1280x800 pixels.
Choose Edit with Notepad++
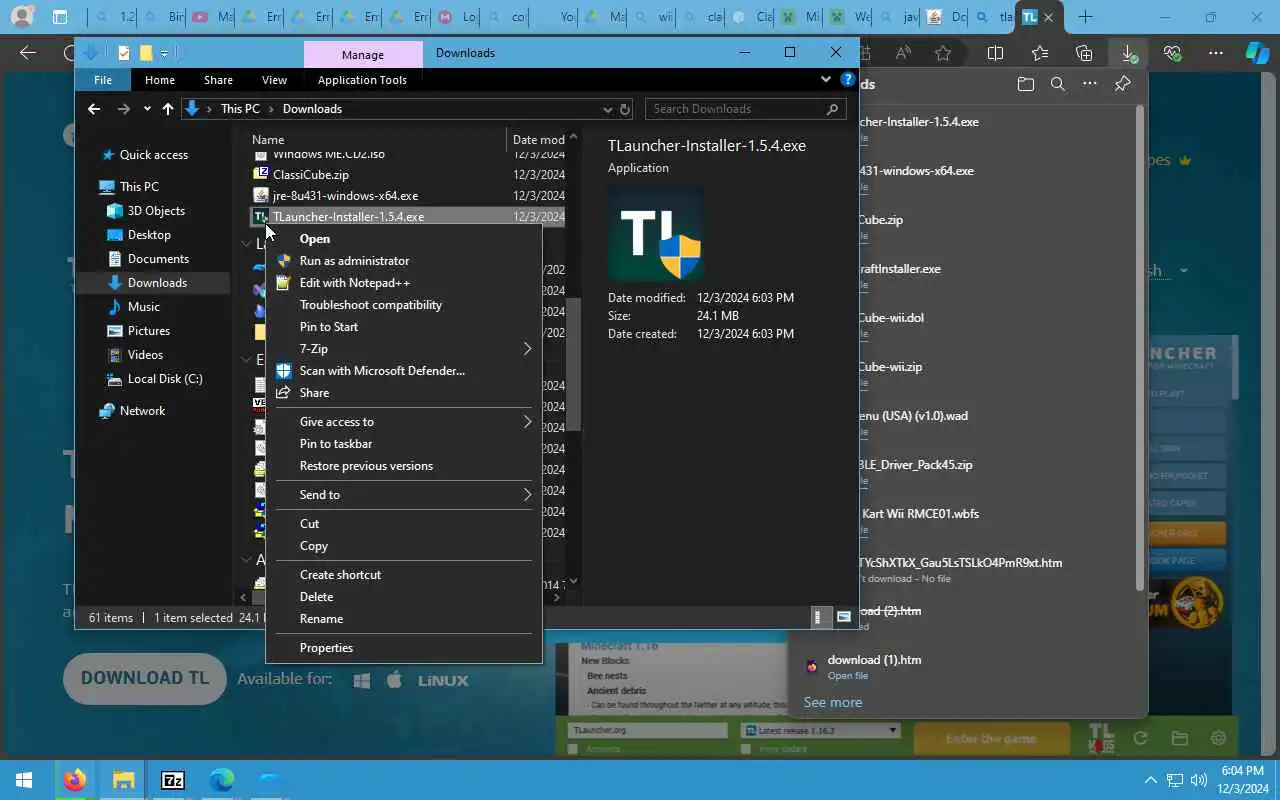404,282
